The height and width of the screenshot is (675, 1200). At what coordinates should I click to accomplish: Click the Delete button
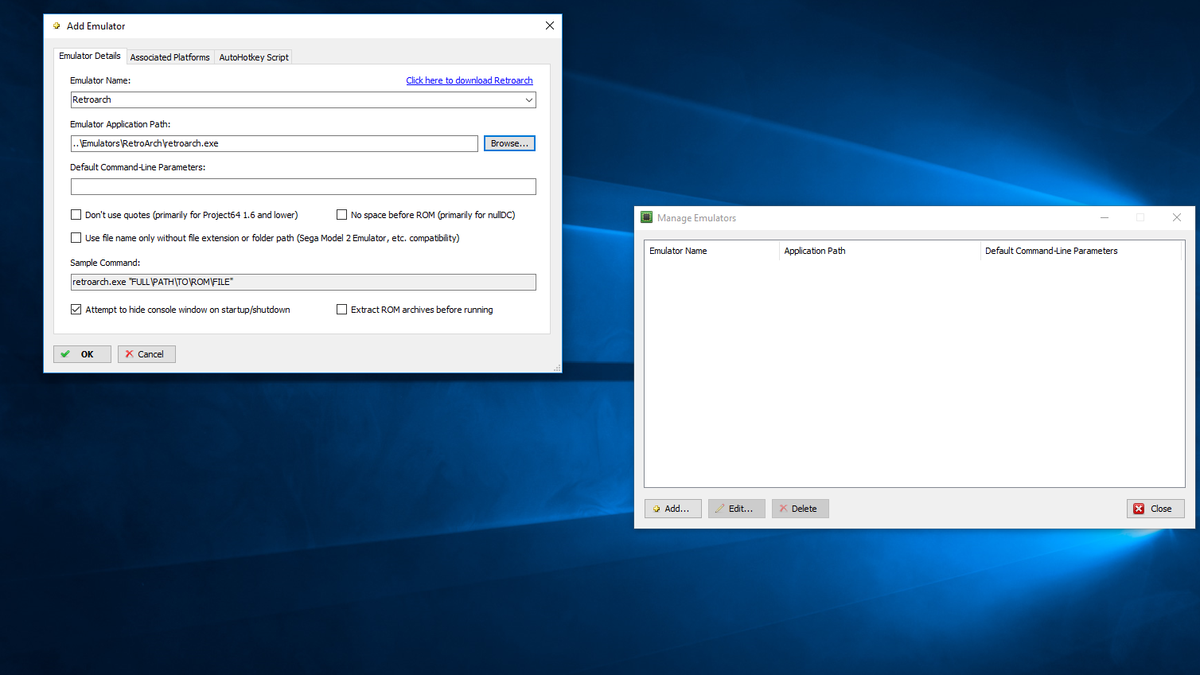click(x=800, y=508)
